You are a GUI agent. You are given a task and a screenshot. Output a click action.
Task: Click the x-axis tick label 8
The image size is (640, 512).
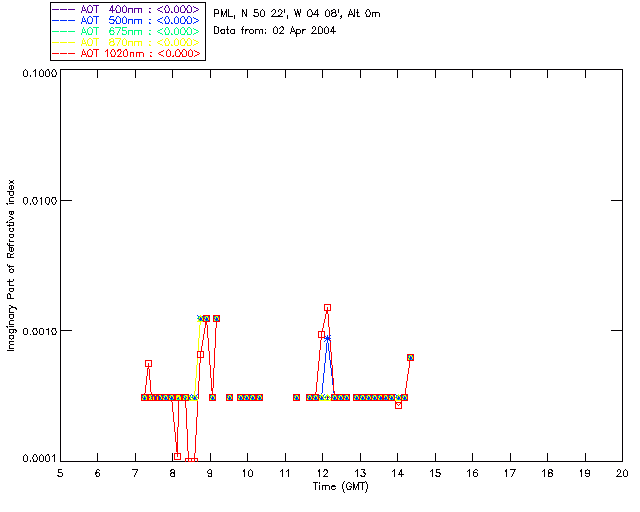pyautogui.click(x=173, y=473)
